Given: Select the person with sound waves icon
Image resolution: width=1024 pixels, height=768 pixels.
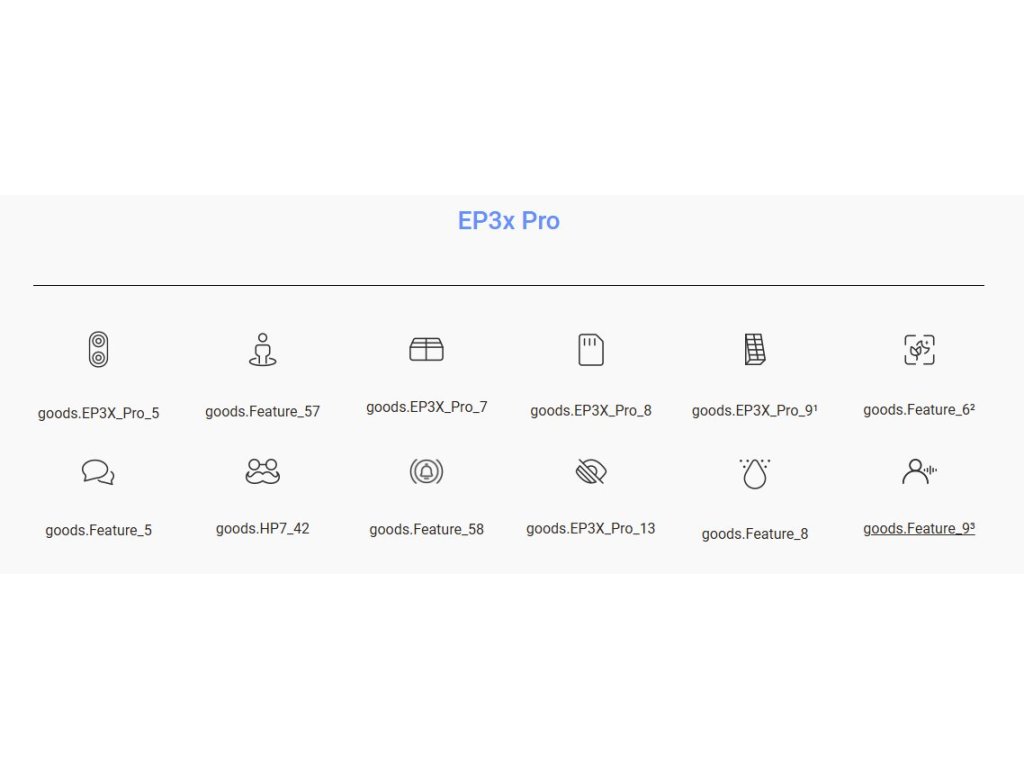Looking at the screenshot, I should point(919,471).
